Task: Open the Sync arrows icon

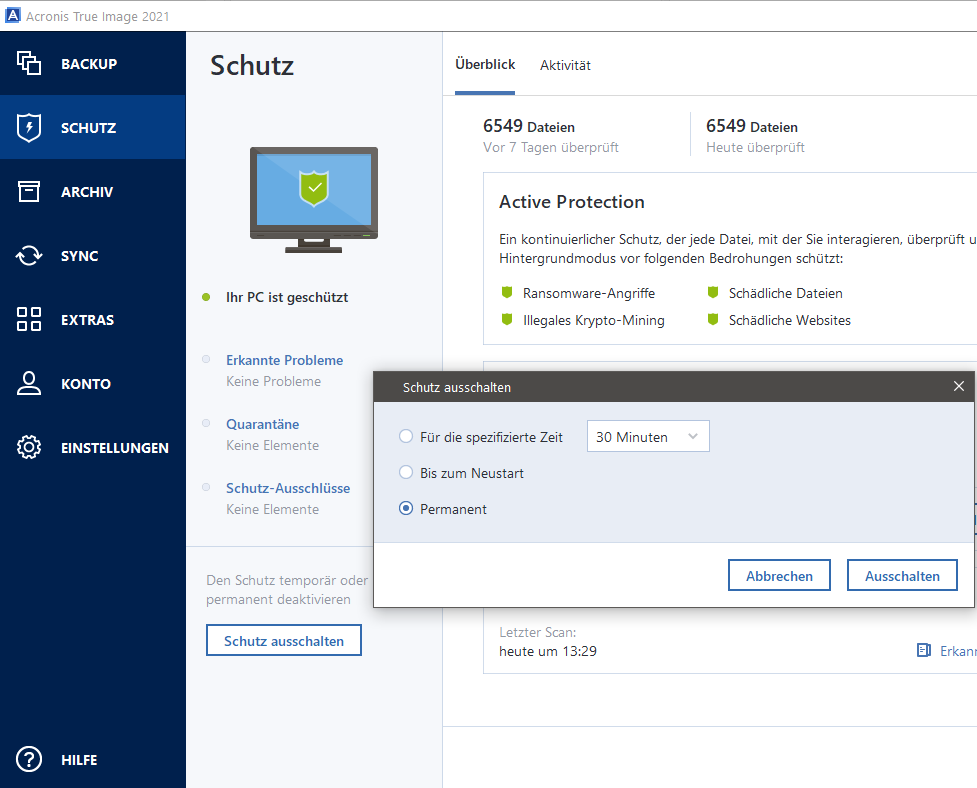Action: click(x=29, y=256)
